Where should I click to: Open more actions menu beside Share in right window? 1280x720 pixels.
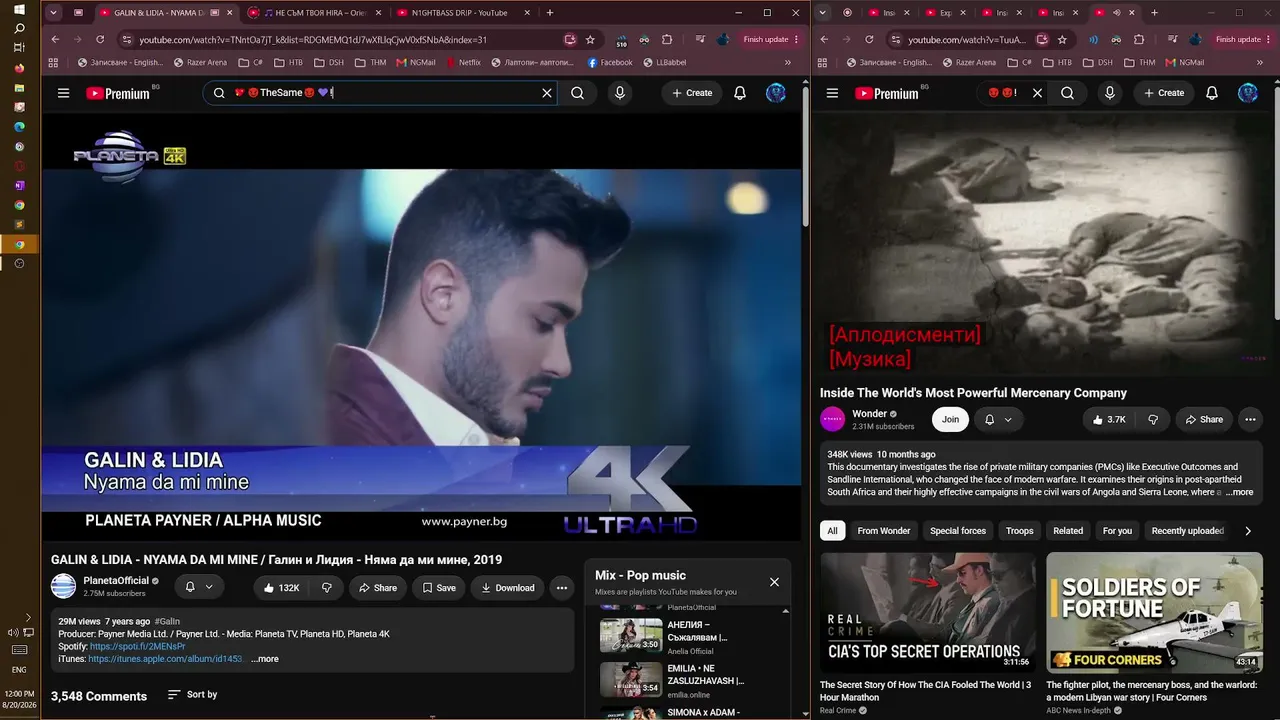tap(1250, 419)
